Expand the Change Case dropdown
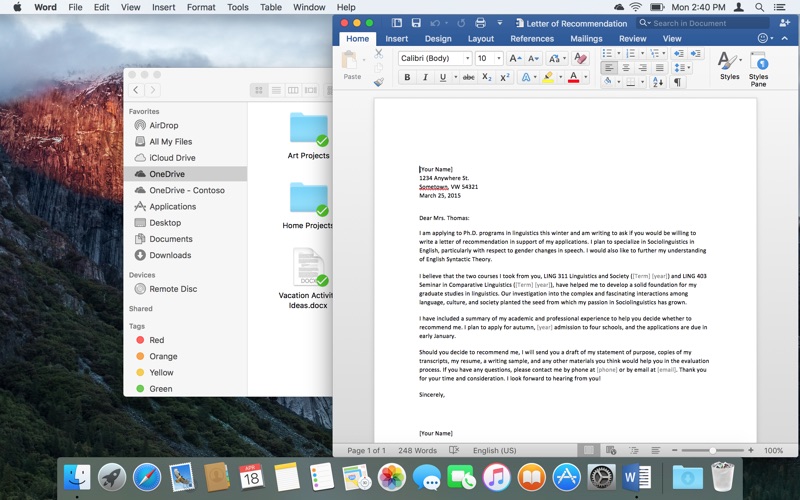 pos(564,59)
